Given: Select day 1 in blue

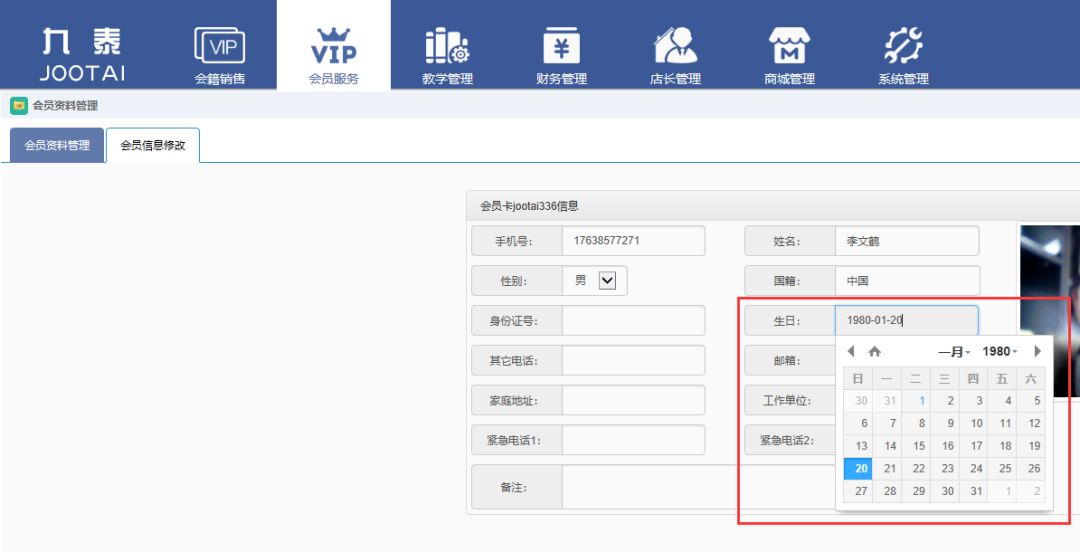Looking at the screenshot, I should (x=916, y=400).
